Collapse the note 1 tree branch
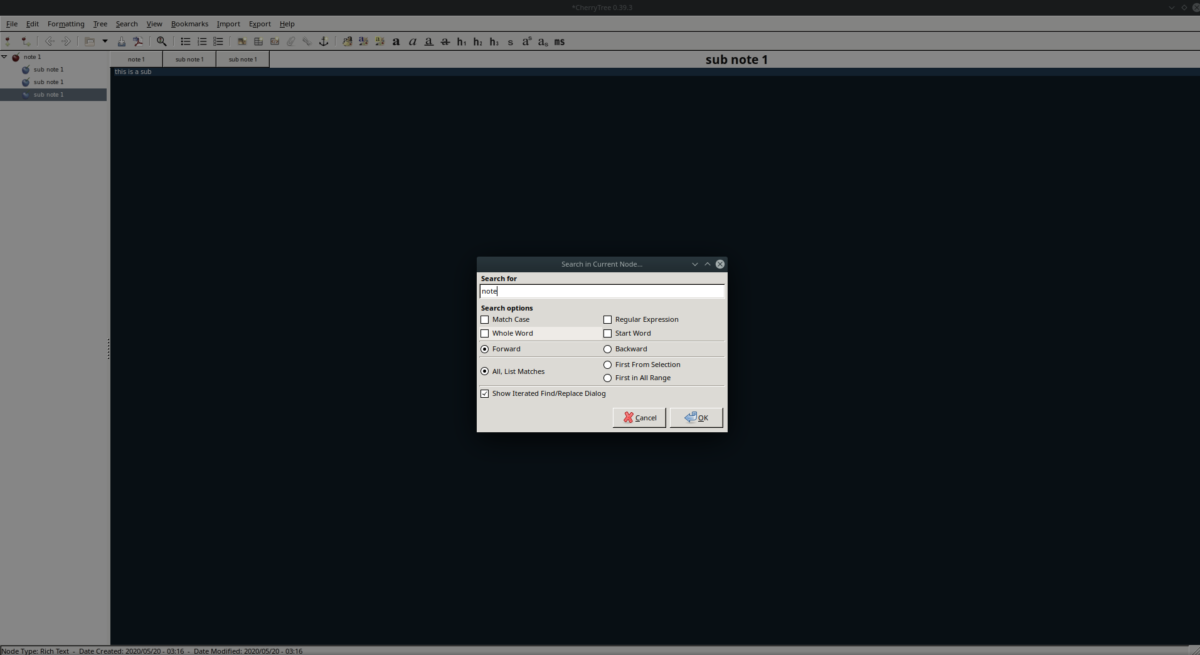The height and width of the screenshot is (655, 1200). [7, 57]
